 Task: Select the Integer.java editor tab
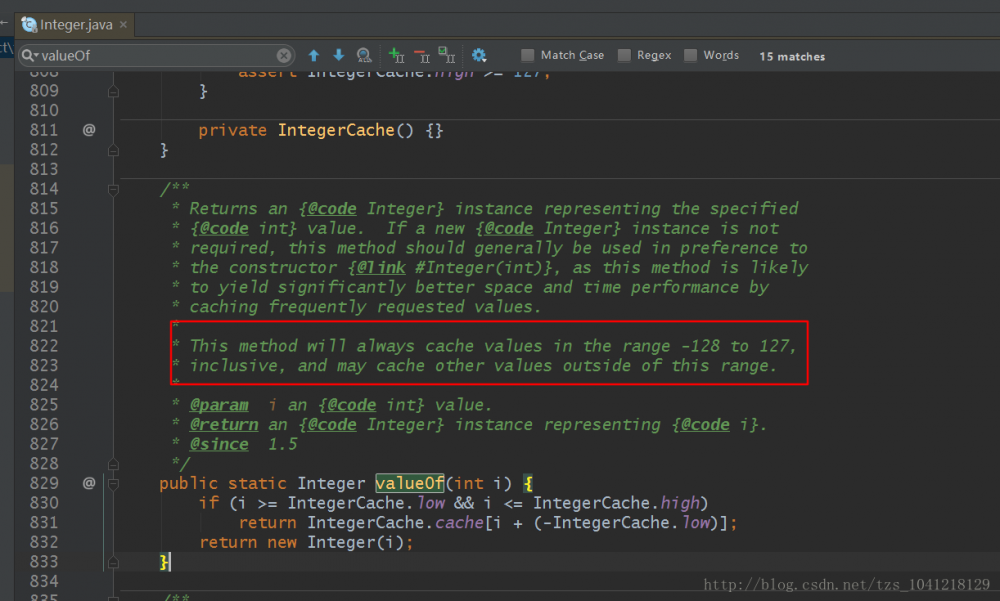point(75,24)
